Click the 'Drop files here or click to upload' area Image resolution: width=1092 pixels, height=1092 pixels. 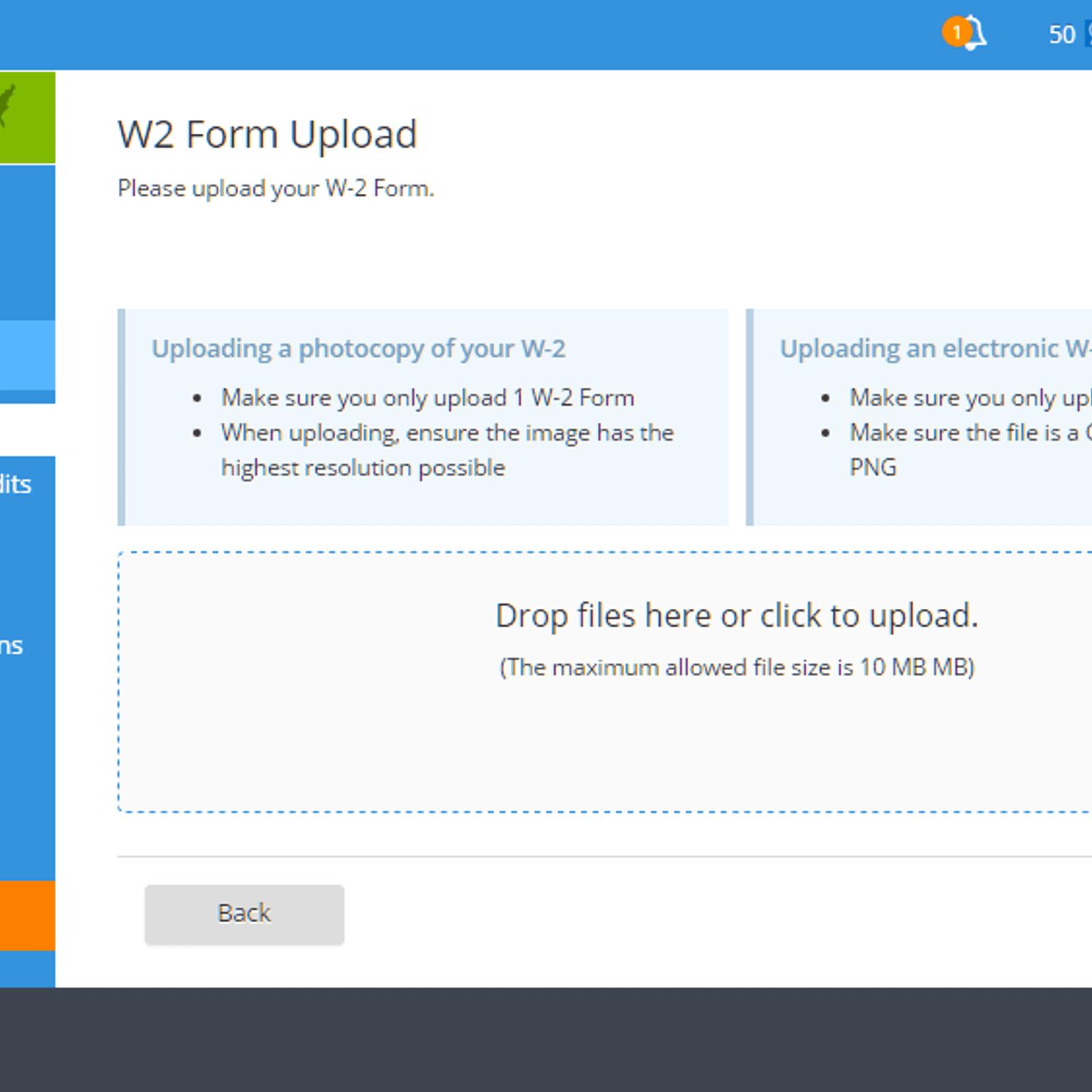[x=605, y=682]
